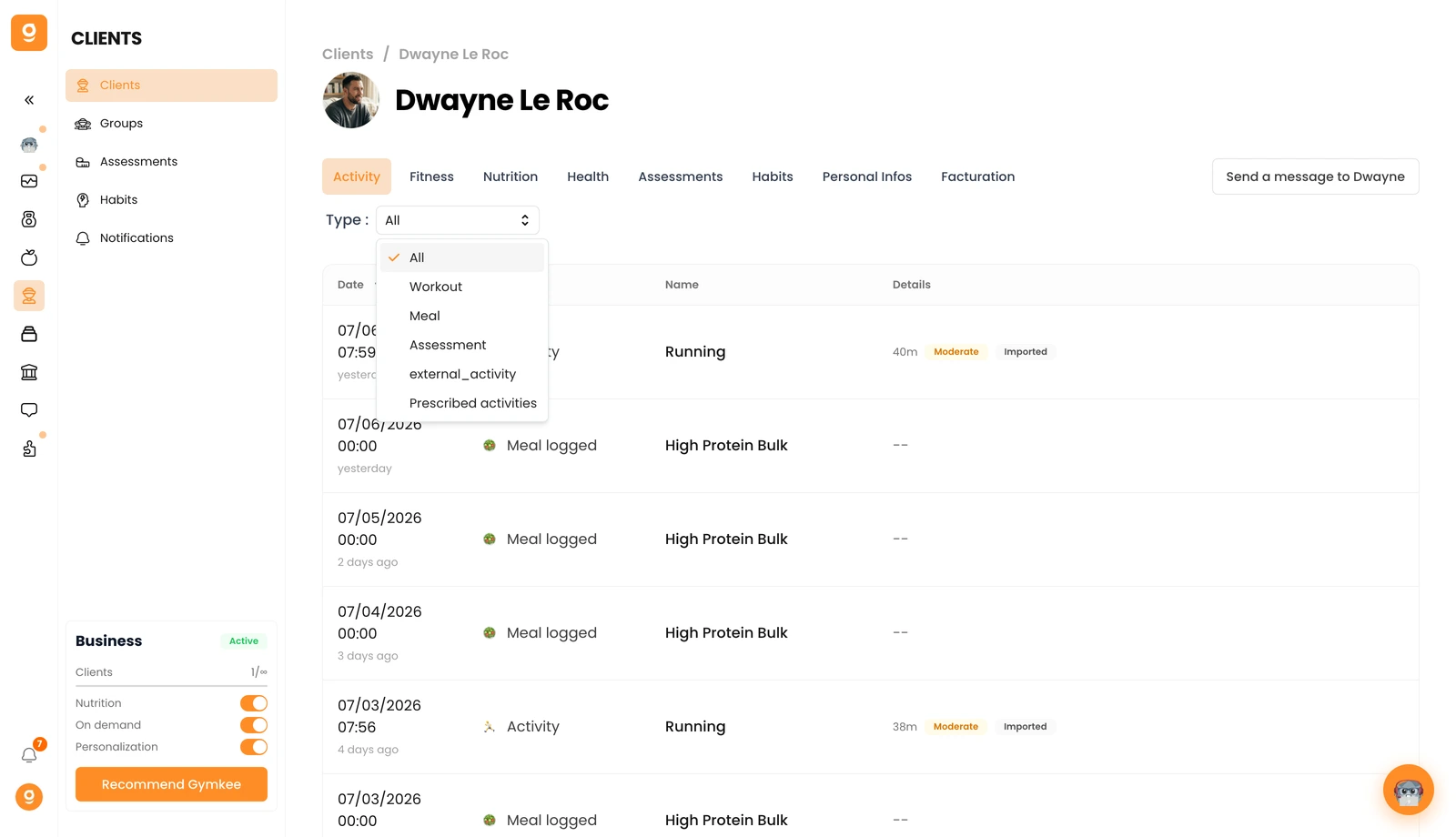Switch to the Nutrition tab

click(x=511, y=176)
